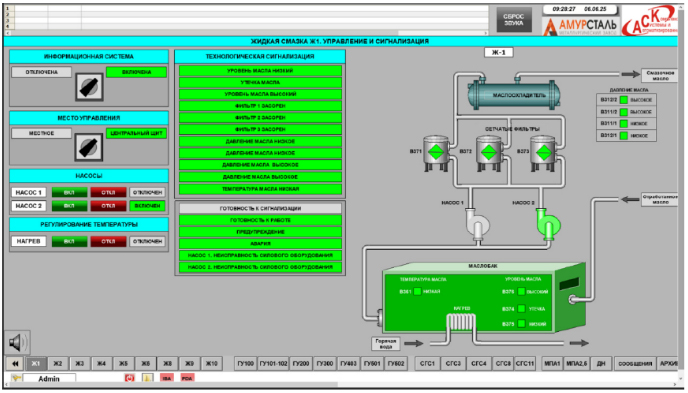Click the СБРОС ЗВУКА button
The width and height of the screenshot is (688, 393).
514,20
